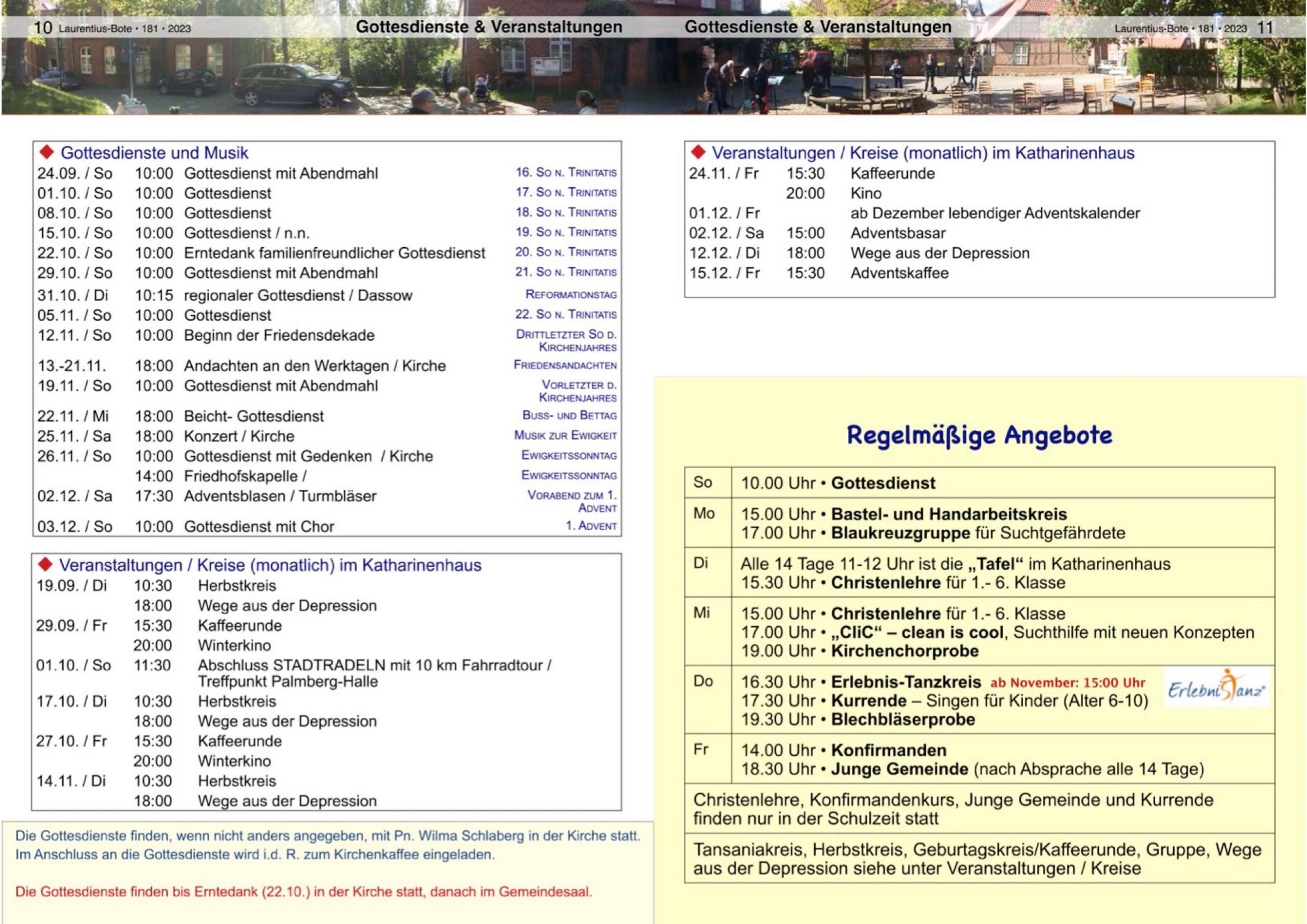This screenshot has height=924, width=1307.
Task: Click the Reformationstag label
Action: tap(571, 295)
